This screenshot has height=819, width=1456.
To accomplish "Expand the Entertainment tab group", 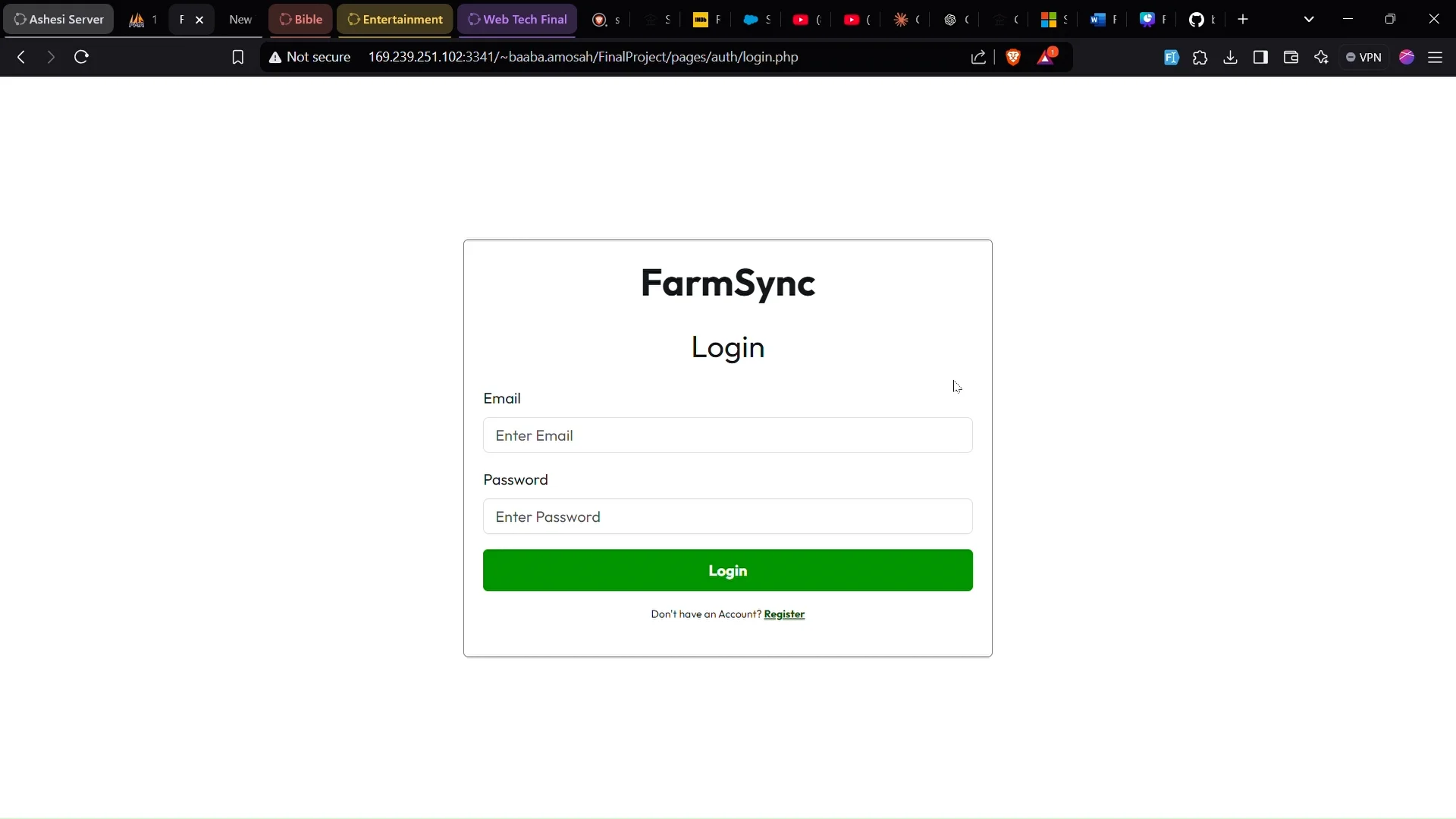I will coord(395,20).
